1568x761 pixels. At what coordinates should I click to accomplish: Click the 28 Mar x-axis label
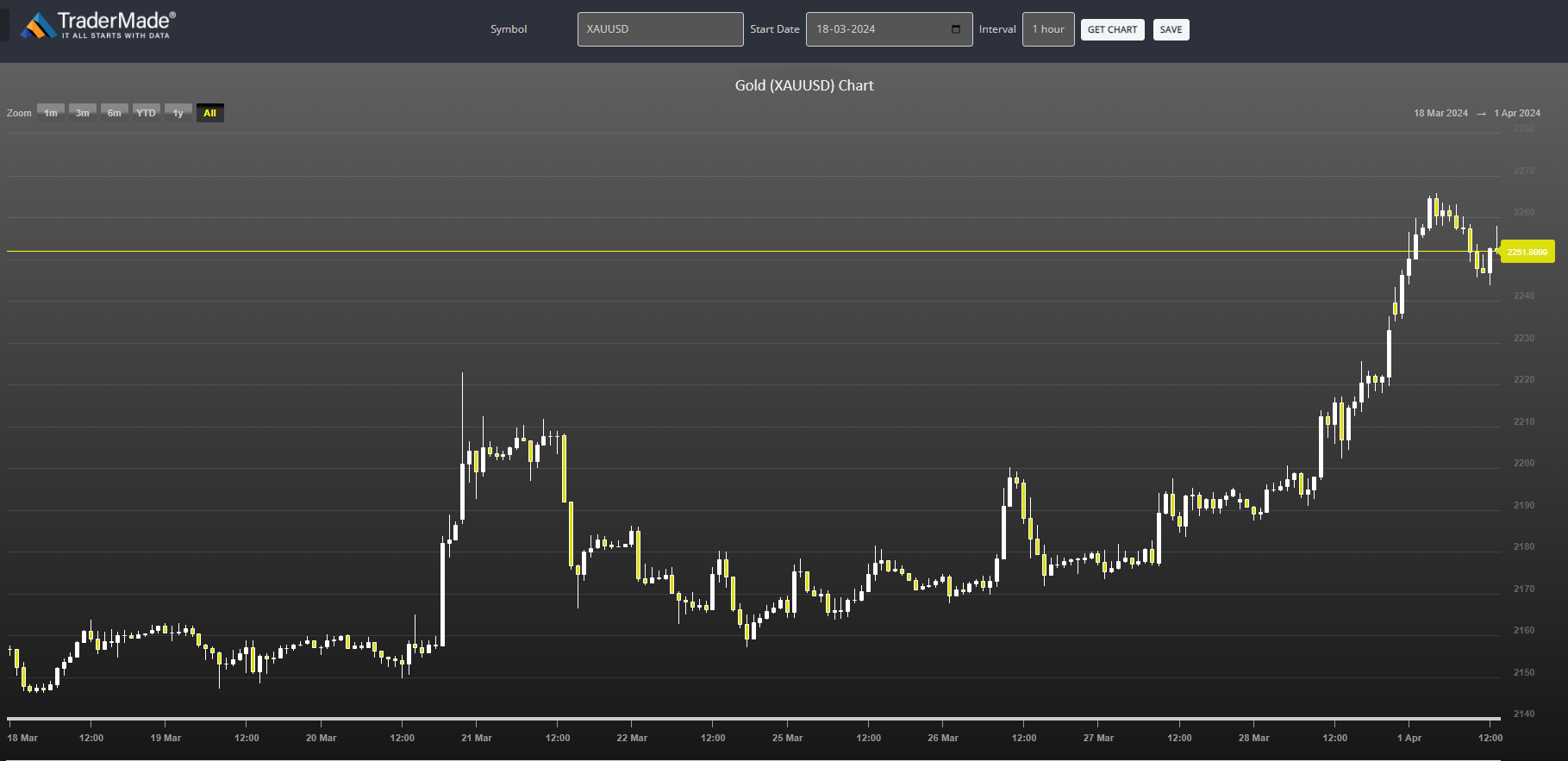tap(1254, 738)
